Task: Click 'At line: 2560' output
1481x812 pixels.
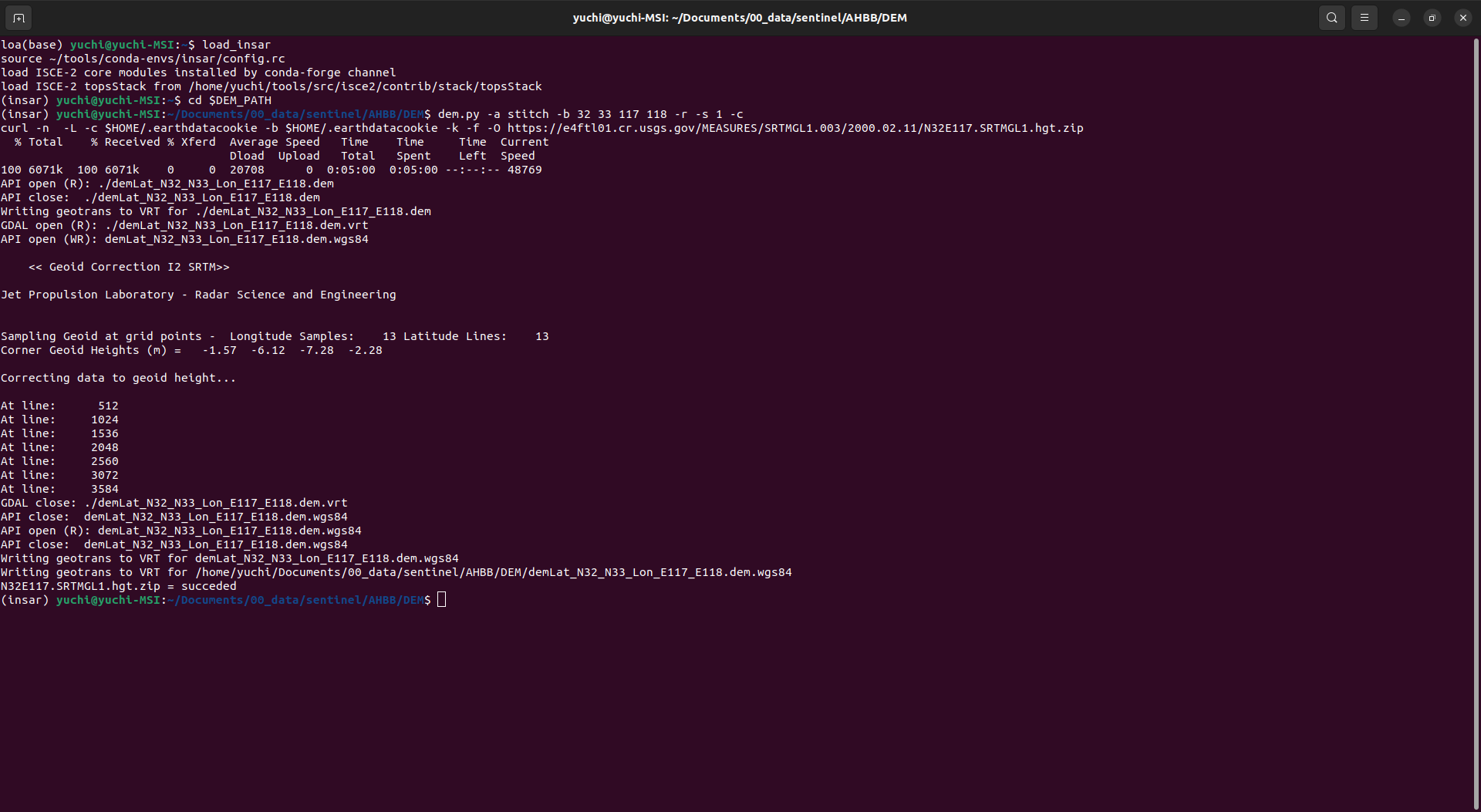Action: (59, 461)
